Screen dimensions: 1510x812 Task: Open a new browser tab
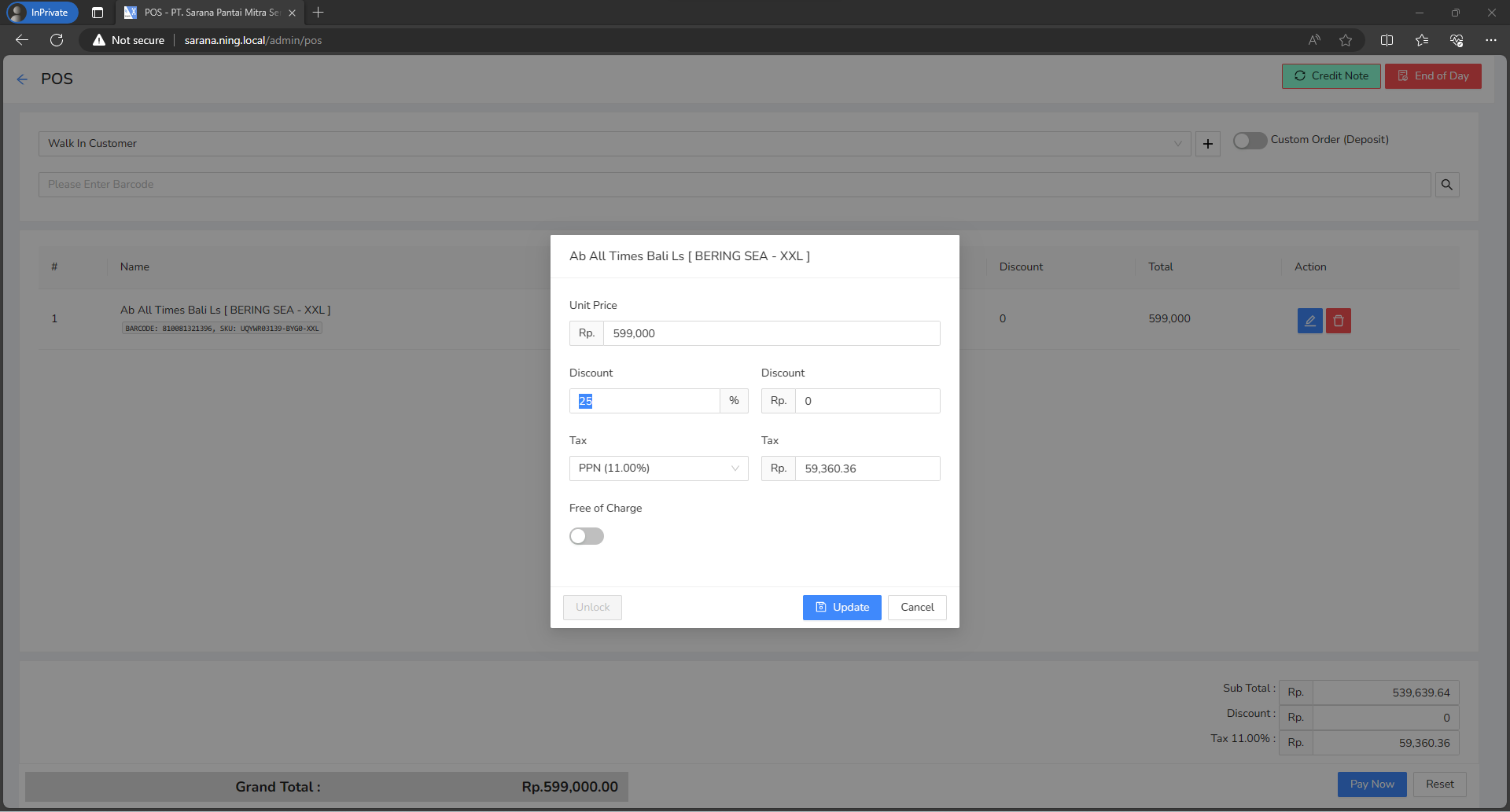318,13
